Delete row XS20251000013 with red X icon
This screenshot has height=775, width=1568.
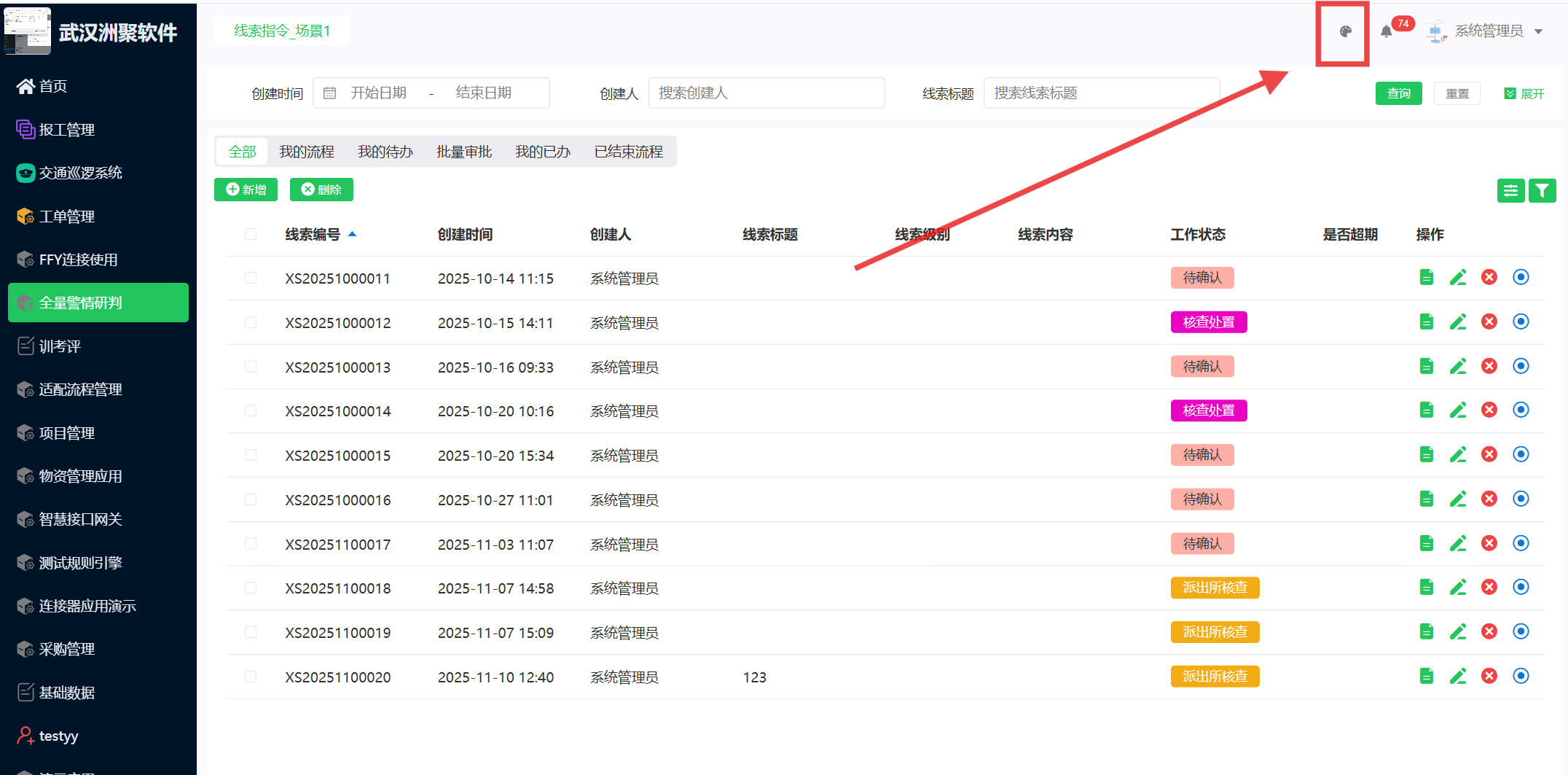point(1489,366)
